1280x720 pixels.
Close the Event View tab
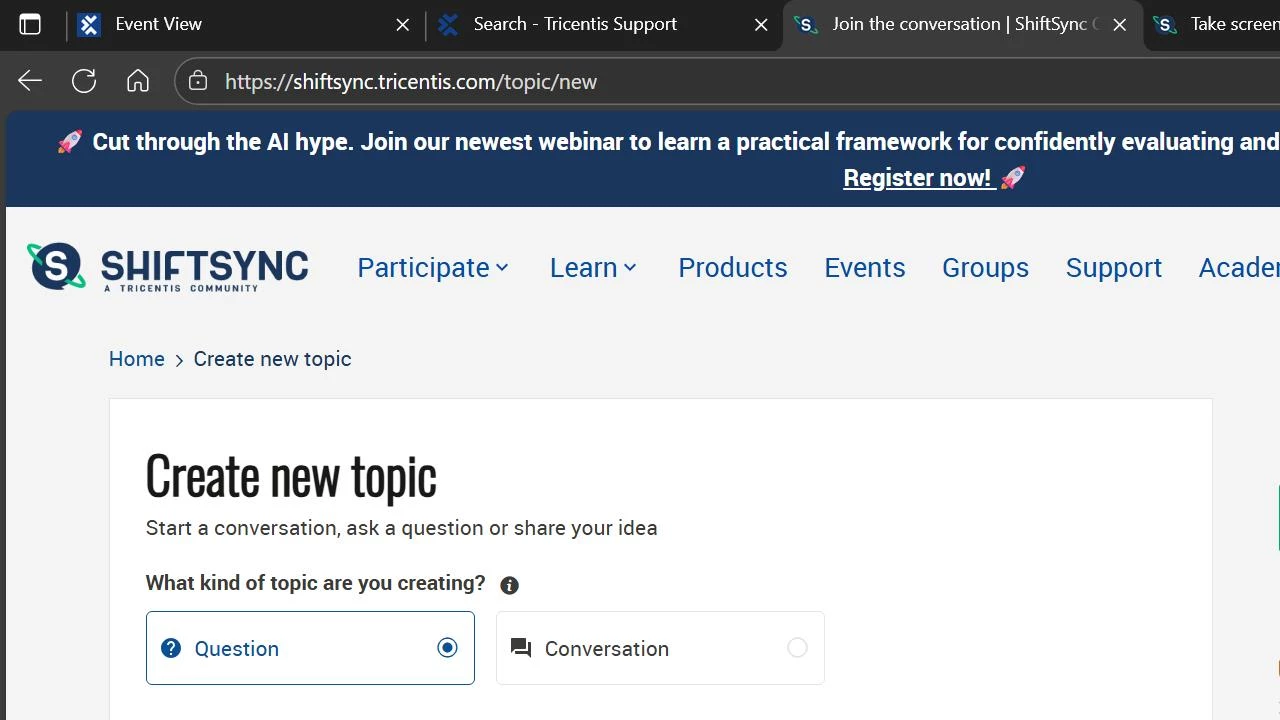point(403,25)
